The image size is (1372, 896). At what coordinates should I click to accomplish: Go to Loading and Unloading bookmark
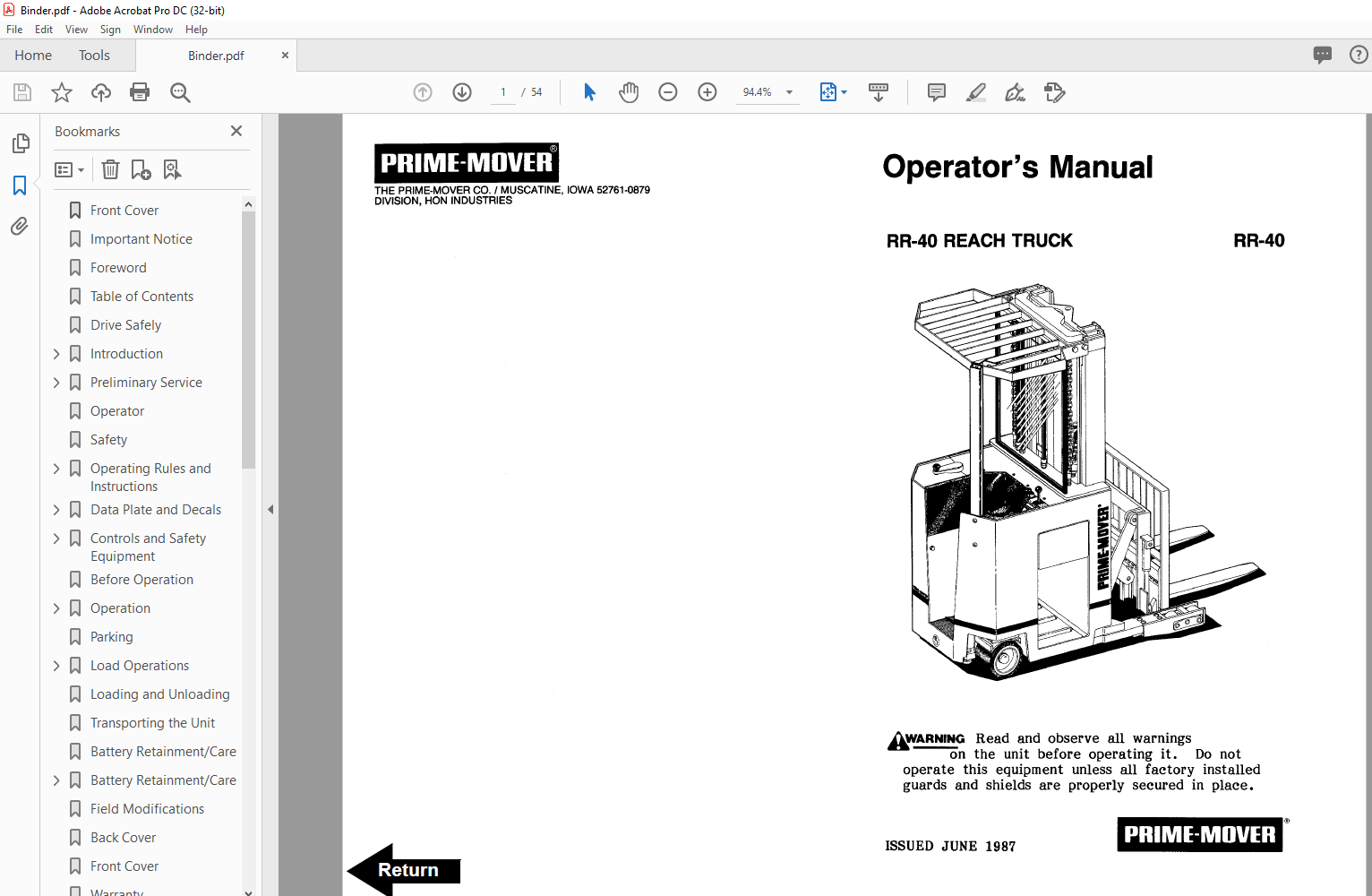coord(159,694)
